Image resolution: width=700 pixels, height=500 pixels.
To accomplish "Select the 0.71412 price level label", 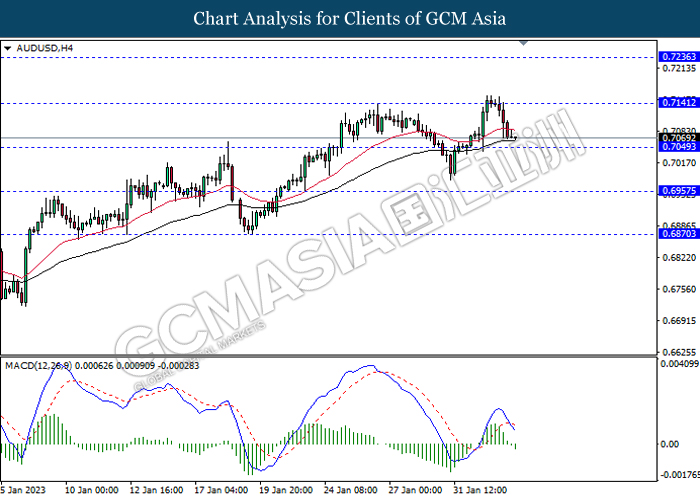I will point(679,103).
